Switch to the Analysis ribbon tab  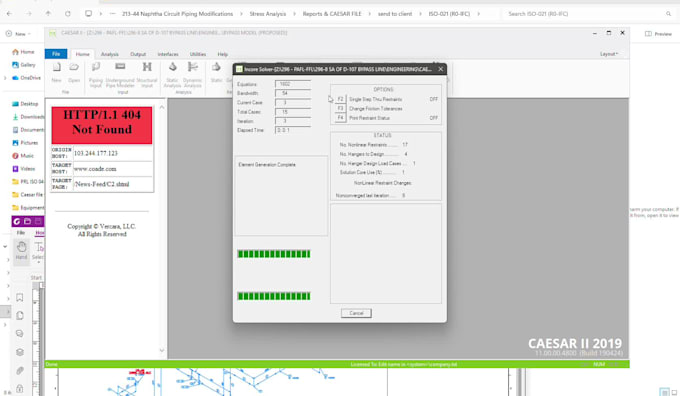110,54
